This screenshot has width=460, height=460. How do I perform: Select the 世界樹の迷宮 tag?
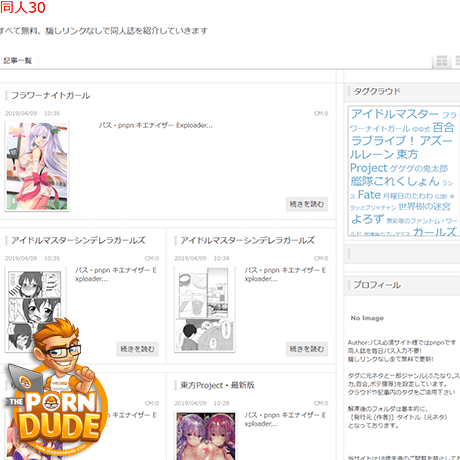pyautogui.click(x=424, y=207)
